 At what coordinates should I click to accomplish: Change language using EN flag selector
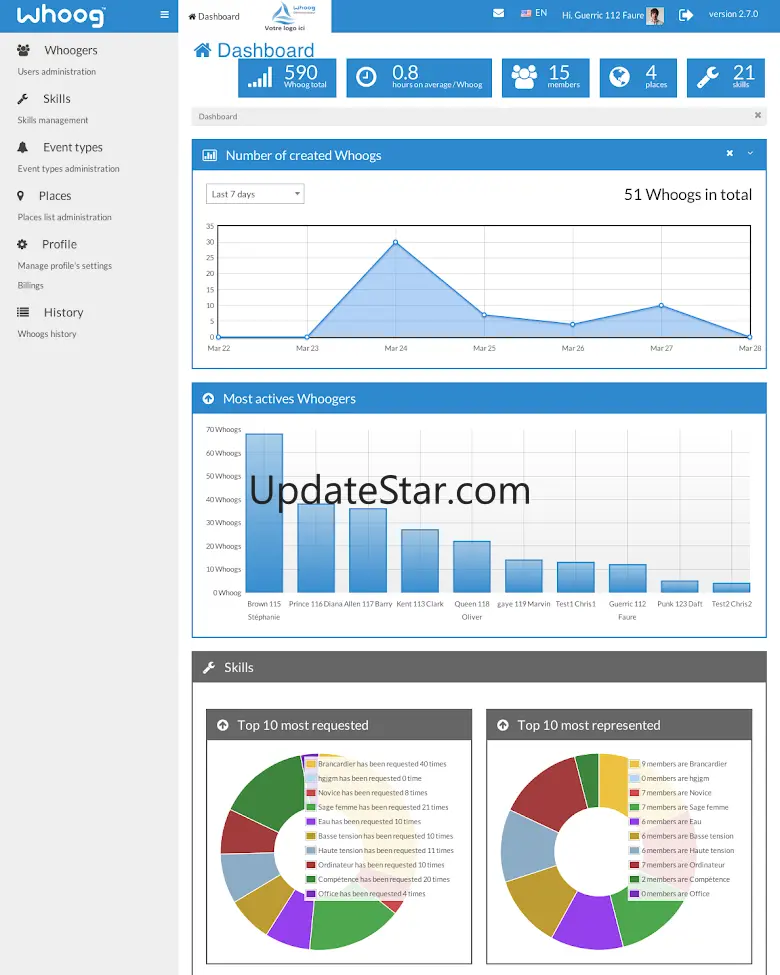click(534, 13)
